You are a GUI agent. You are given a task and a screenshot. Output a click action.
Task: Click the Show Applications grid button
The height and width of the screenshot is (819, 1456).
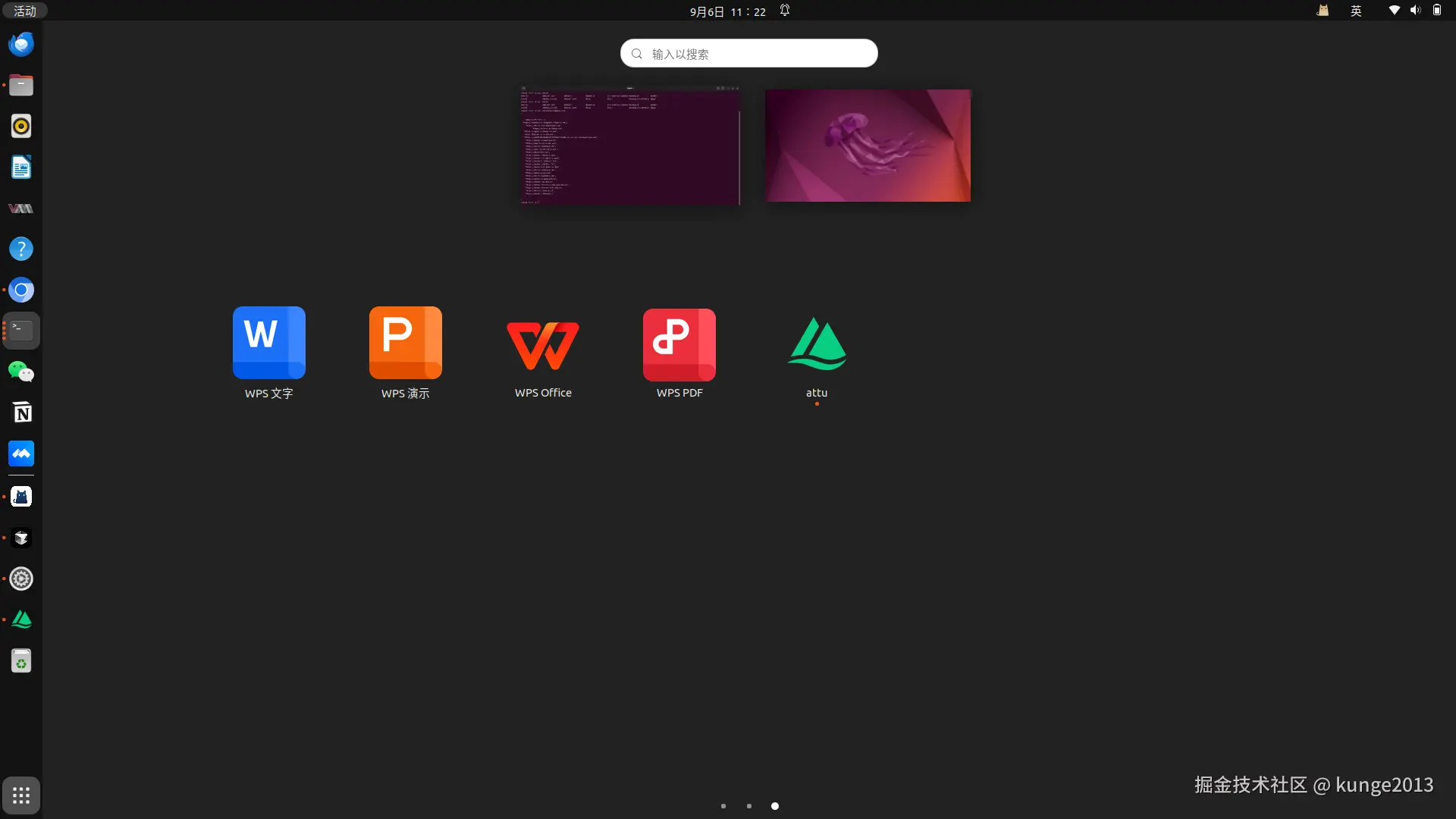21,795
